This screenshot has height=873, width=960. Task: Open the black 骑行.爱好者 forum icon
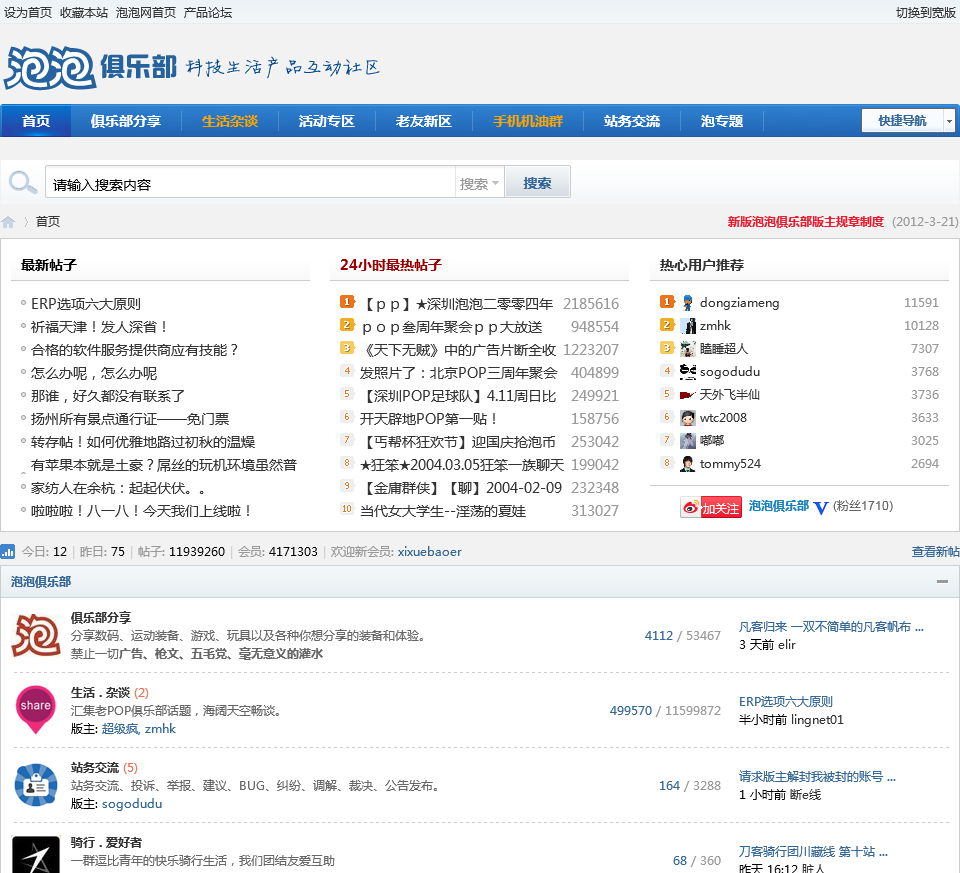coord(36,855)
